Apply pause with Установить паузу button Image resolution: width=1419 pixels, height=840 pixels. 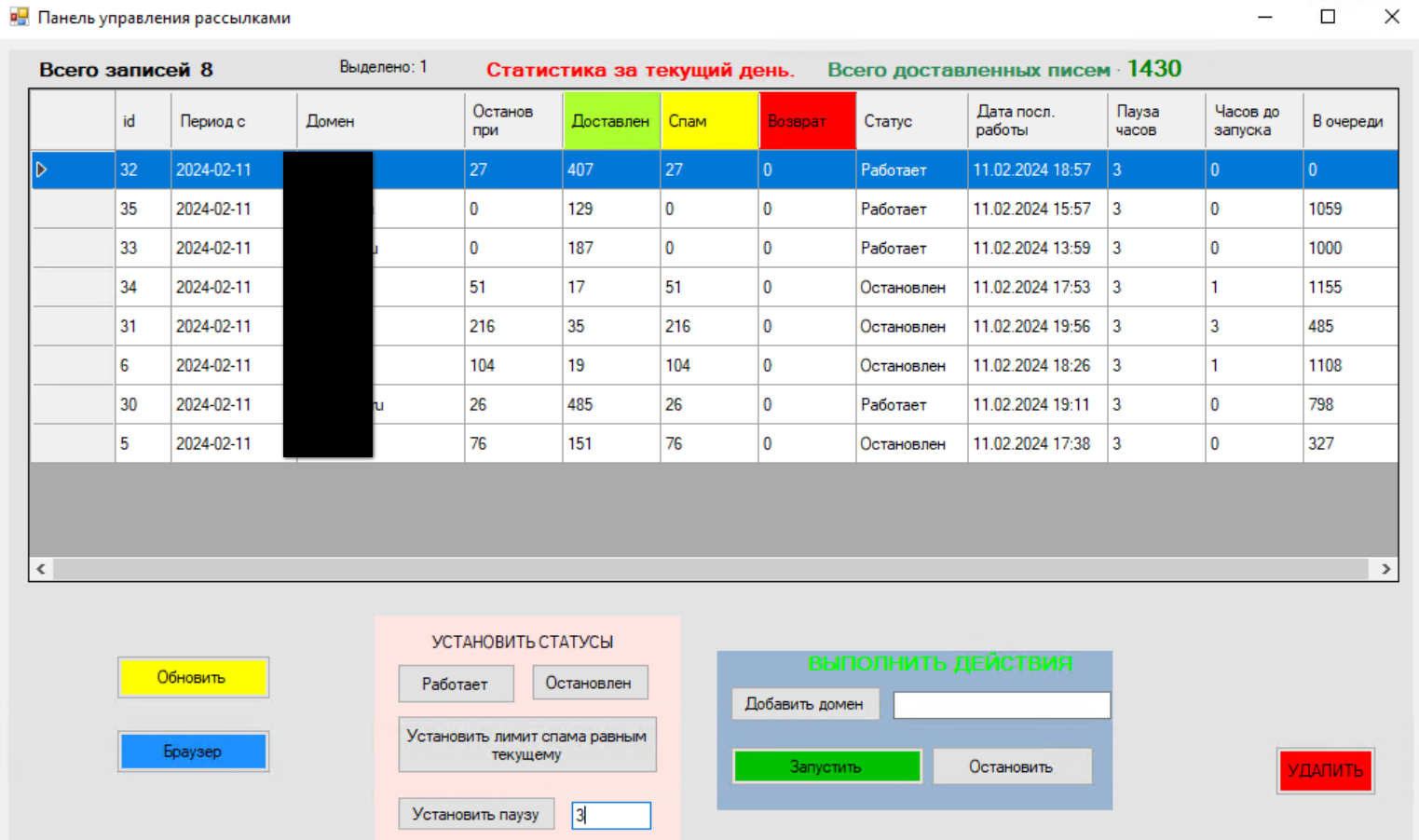click(x=476, y=813)
